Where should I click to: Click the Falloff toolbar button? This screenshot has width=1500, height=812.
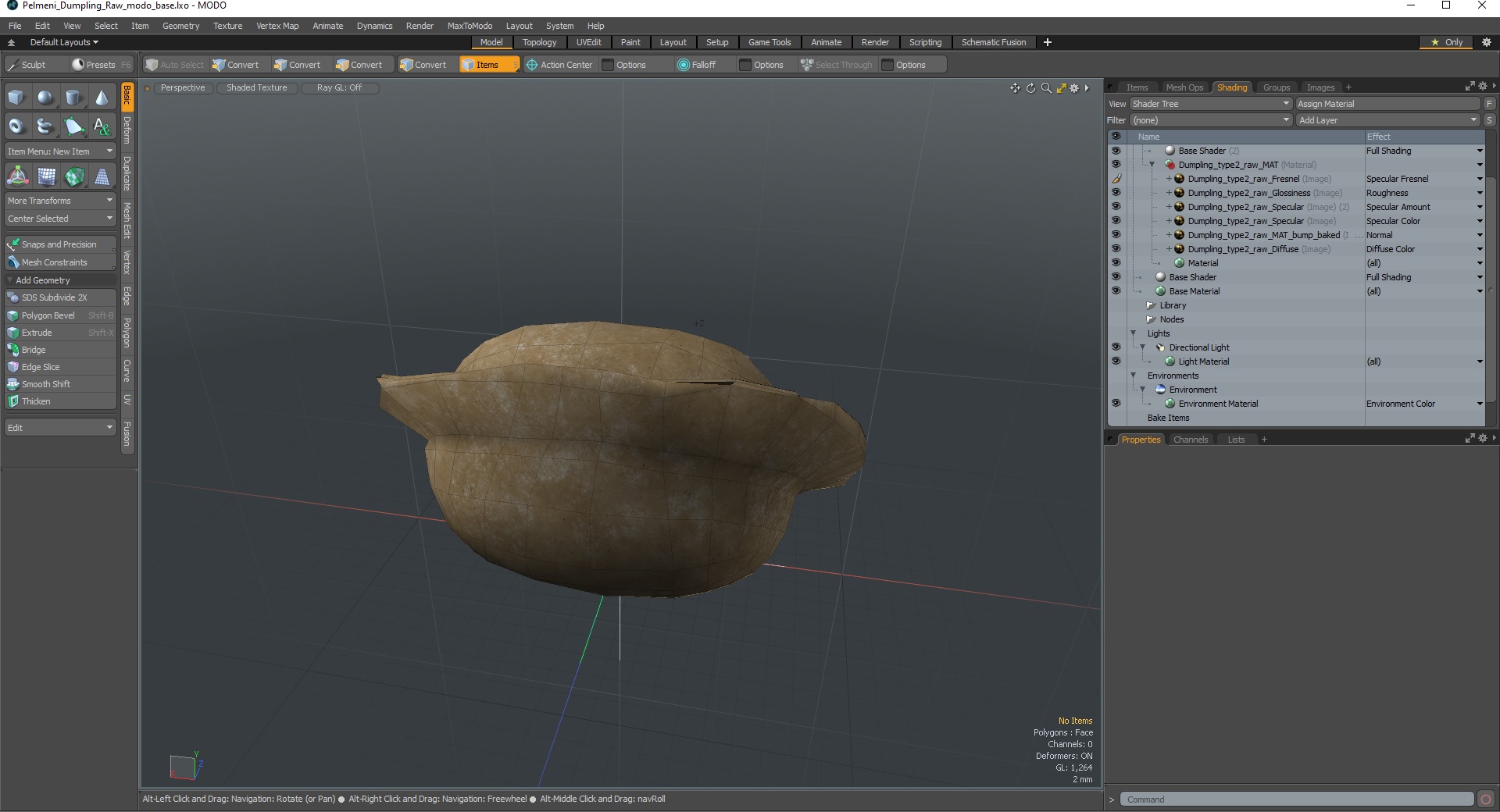pos(697,65)
